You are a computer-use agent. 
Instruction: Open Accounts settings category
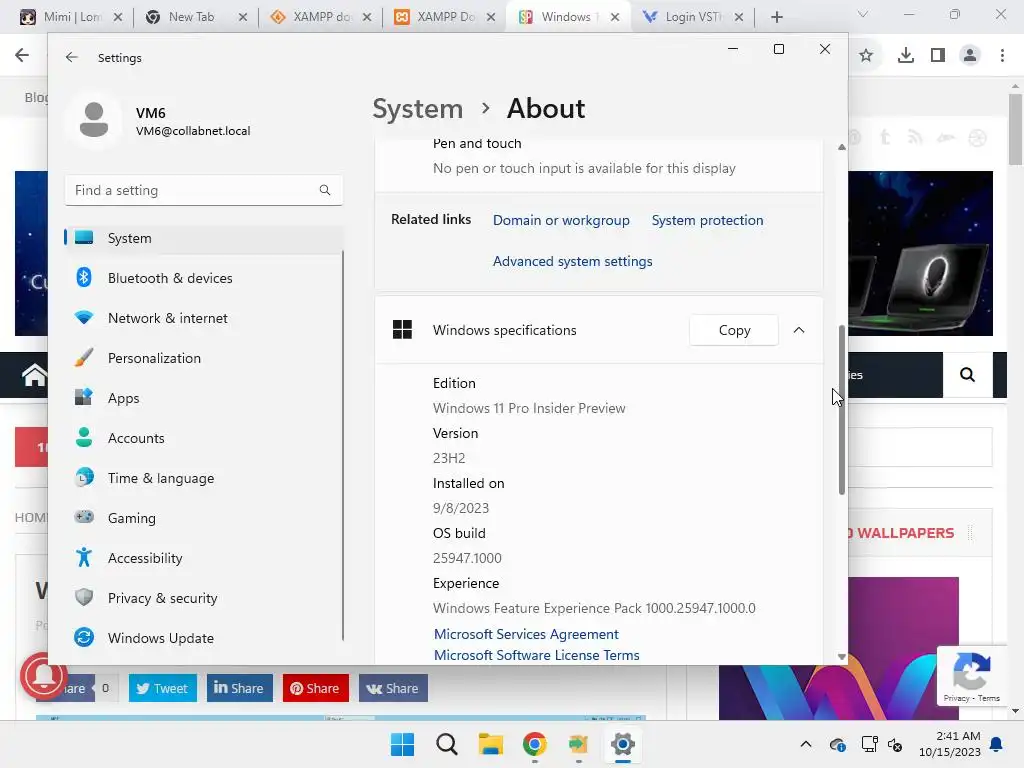click(x=203, y=438)
